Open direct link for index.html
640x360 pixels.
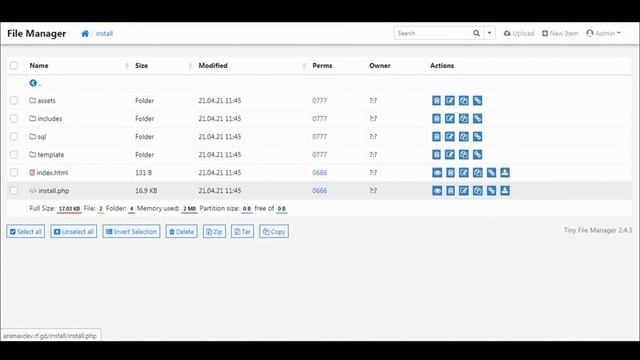(491, 173)
